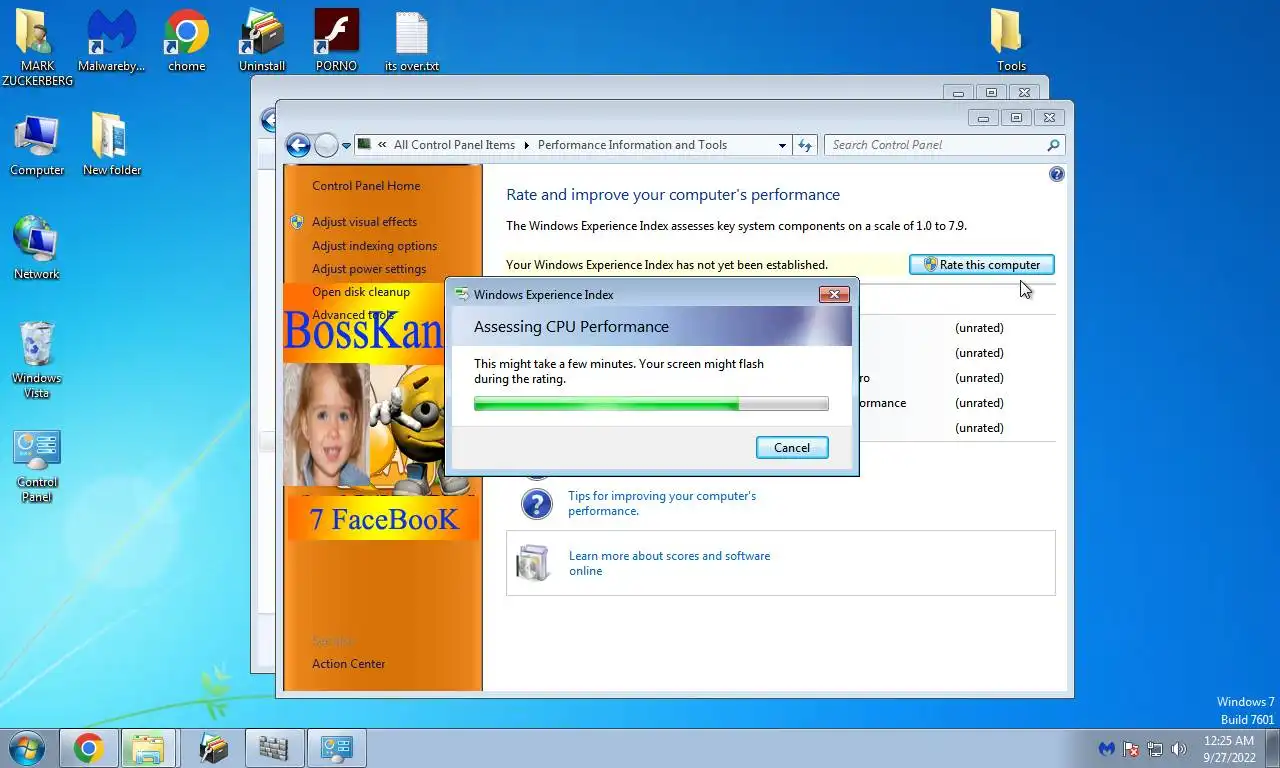Select the Flash-icon desktop shortcut
The width and height of the screenshot is (1280, 768).
coord(336,40)
